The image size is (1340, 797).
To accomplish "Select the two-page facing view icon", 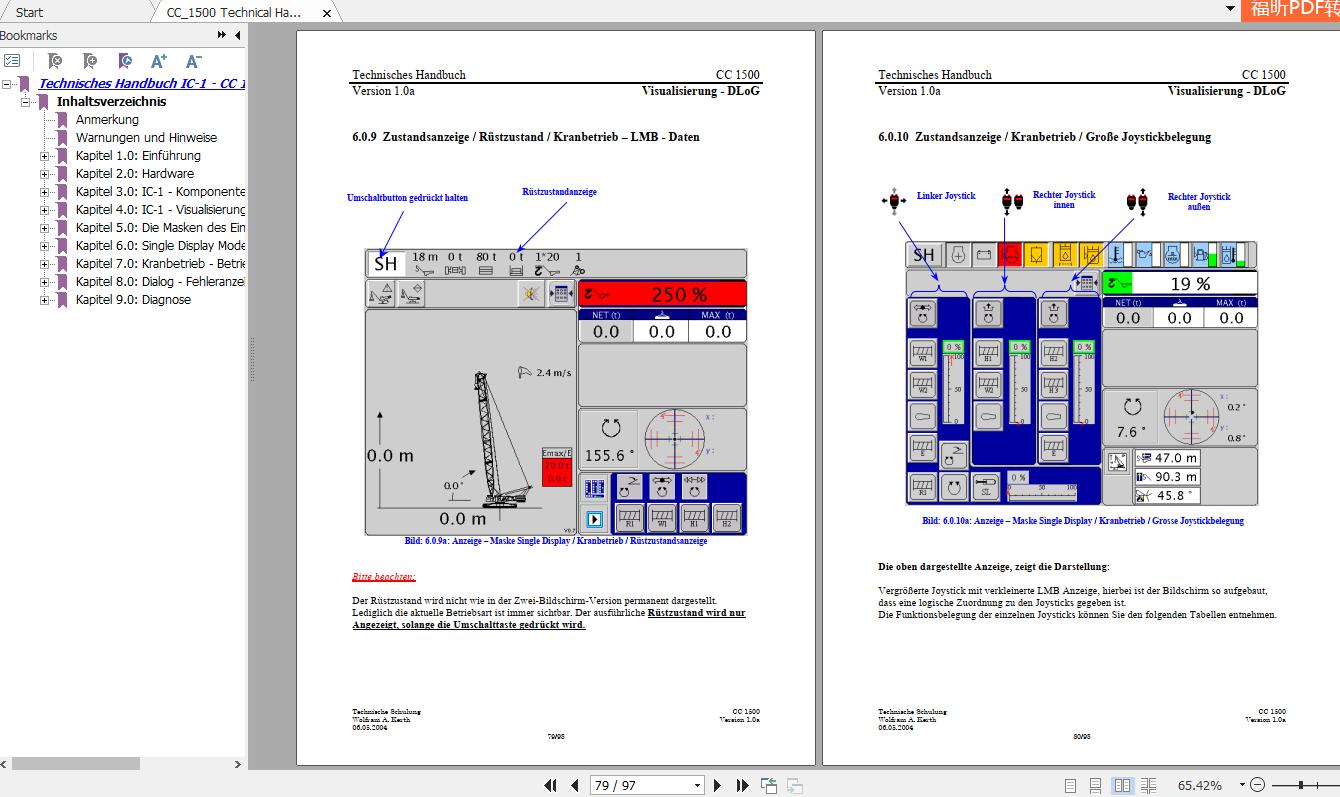I will click(1122, 784).
